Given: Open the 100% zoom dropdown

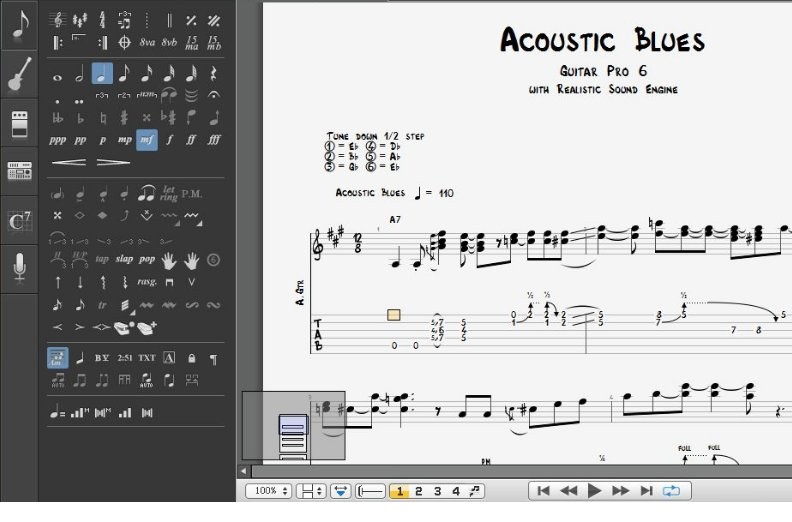Looking at the screenshot, I should [269, 491].
